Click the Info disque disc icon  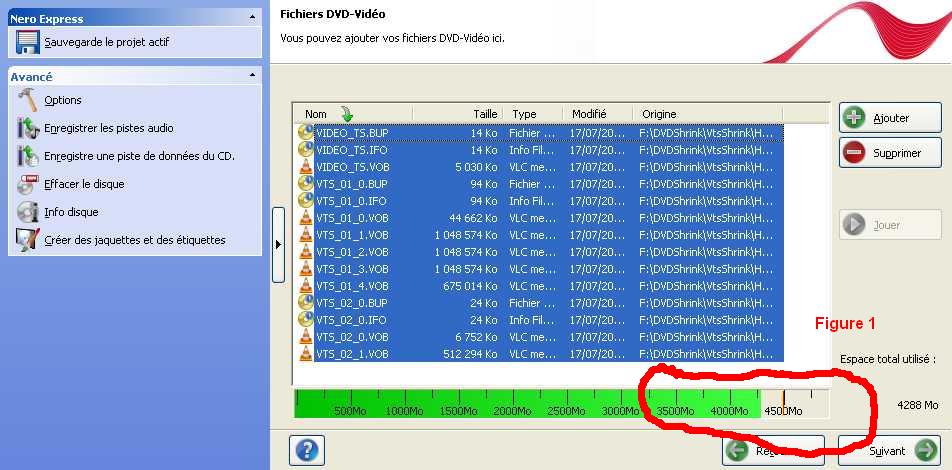click(28, 212)
